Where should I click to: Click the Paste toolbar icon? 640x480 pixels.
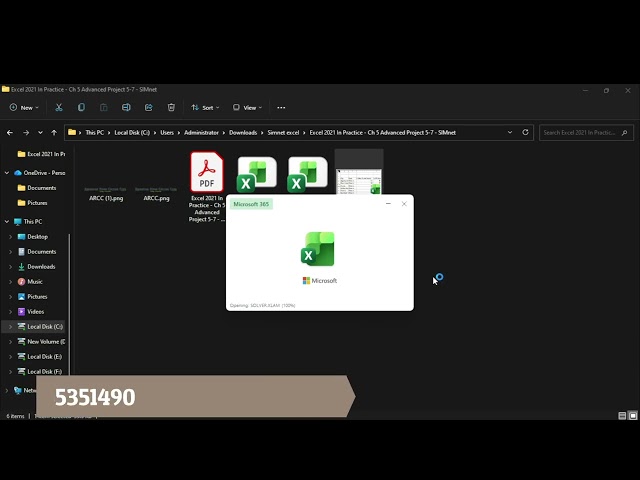(104, 108)
